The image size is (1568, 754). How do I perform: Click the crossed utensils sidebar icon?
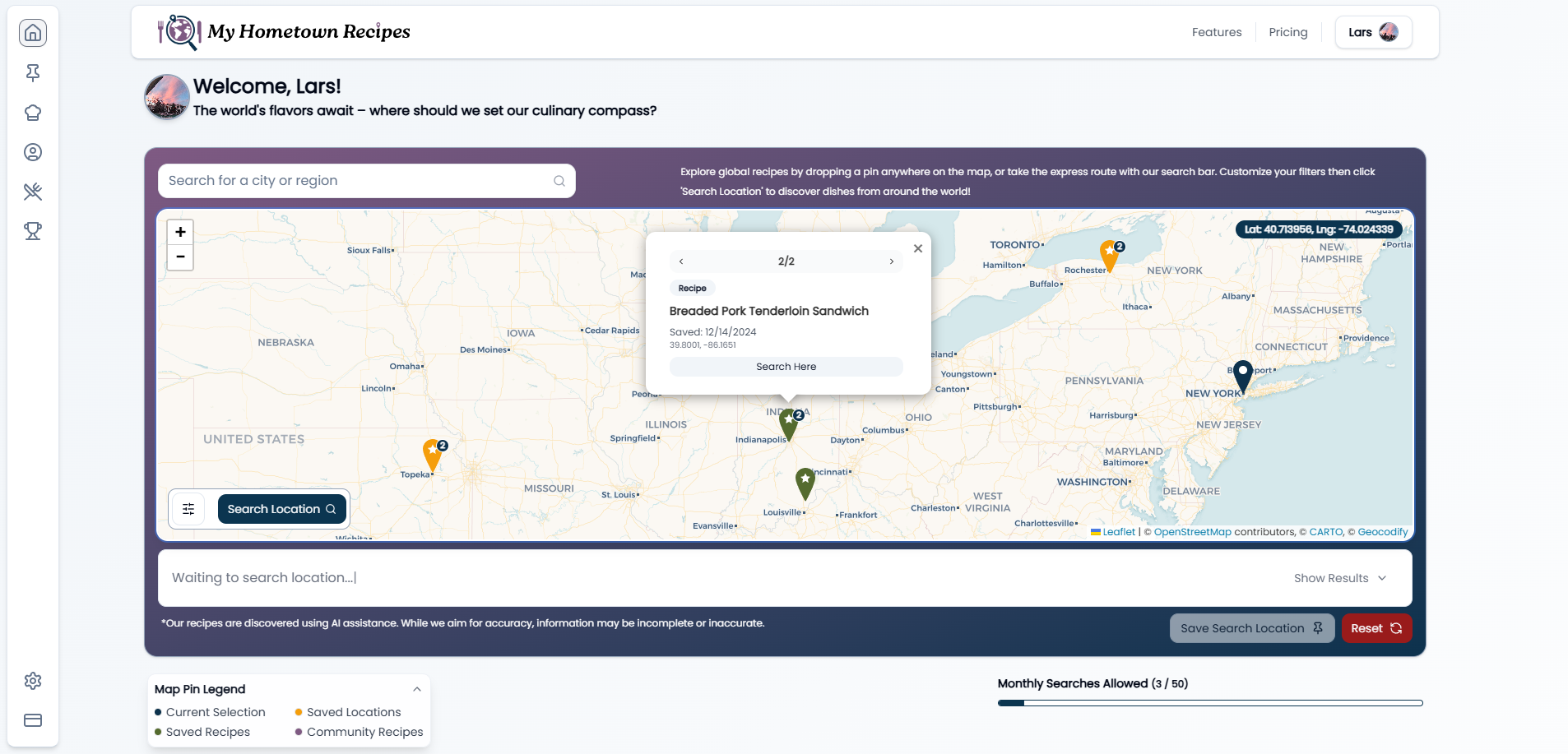pos(33,192)
